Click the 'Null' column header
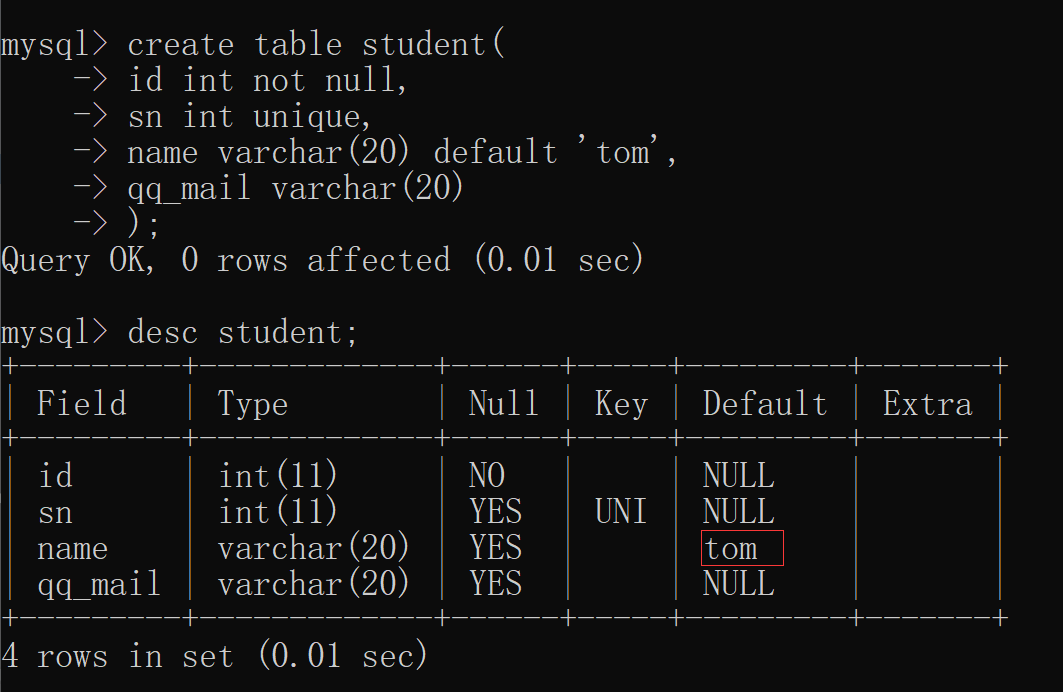Screen dimensions: 1063x692 (504, 404)
